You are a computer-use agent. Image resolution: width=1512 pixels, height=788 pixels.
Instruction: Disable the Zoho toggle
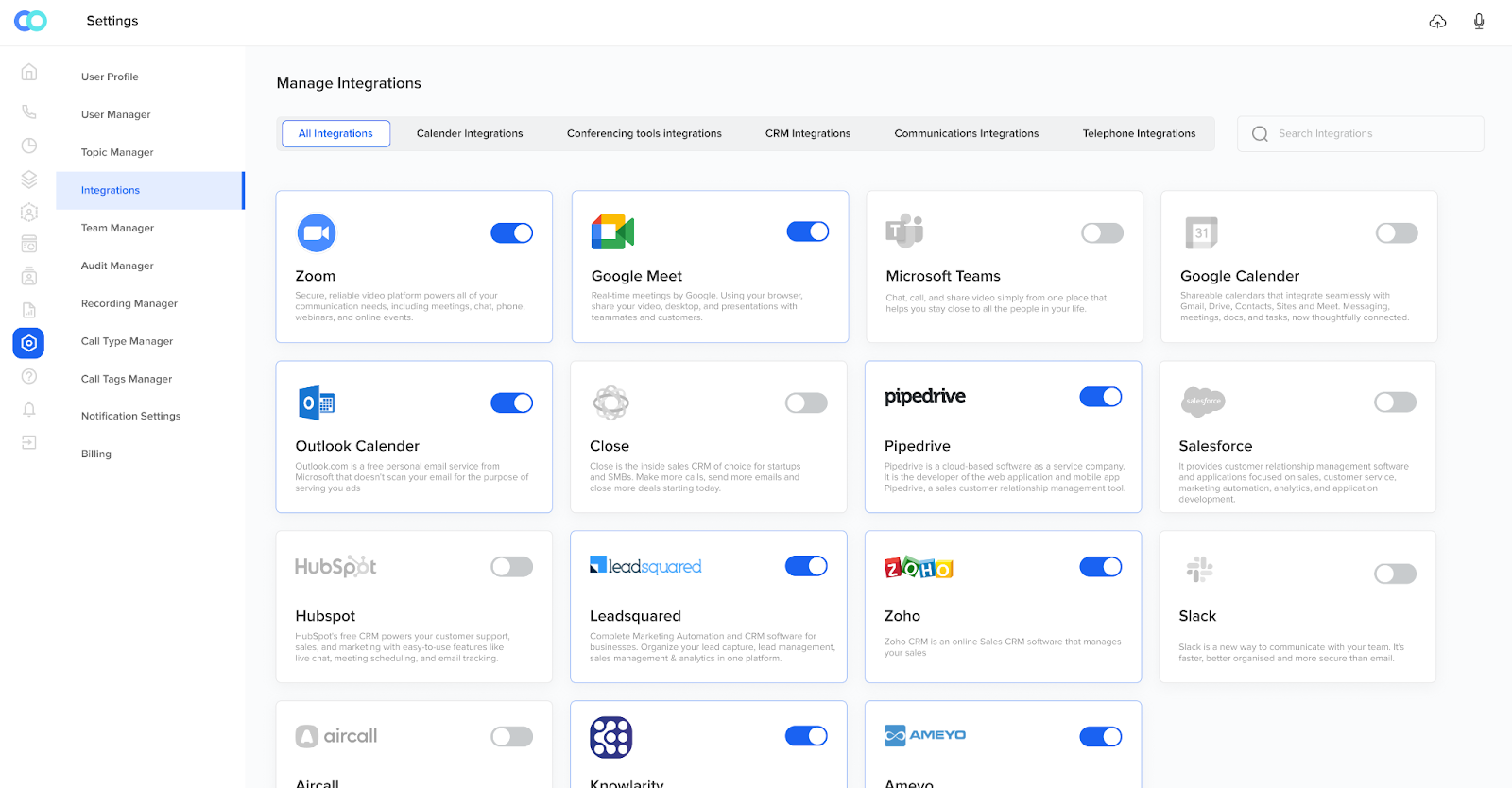pyautogui.click(x=1101, y=567)
